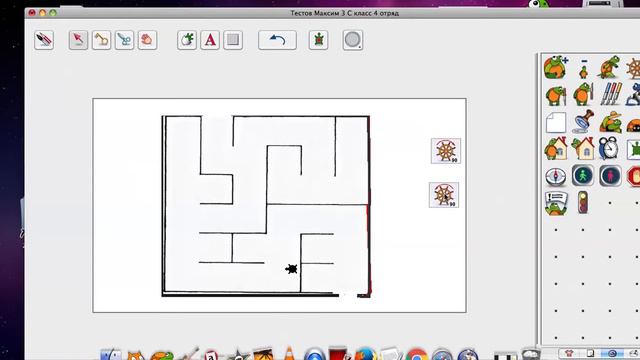Click the enlarge turtle plus icon

point(556,68)
